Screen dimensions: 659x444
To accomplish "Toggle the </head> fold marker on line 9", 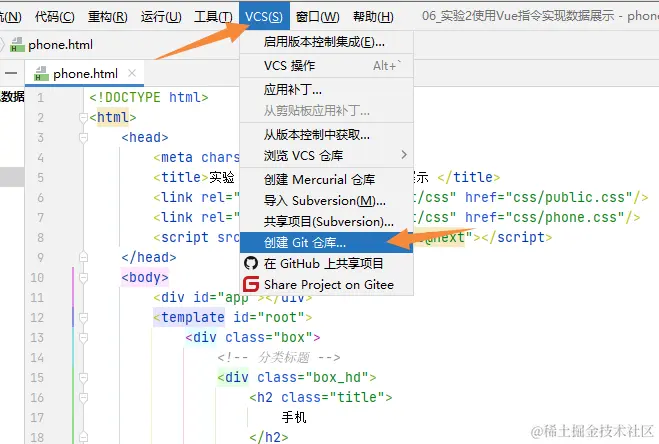I will (x=83, y=257).
